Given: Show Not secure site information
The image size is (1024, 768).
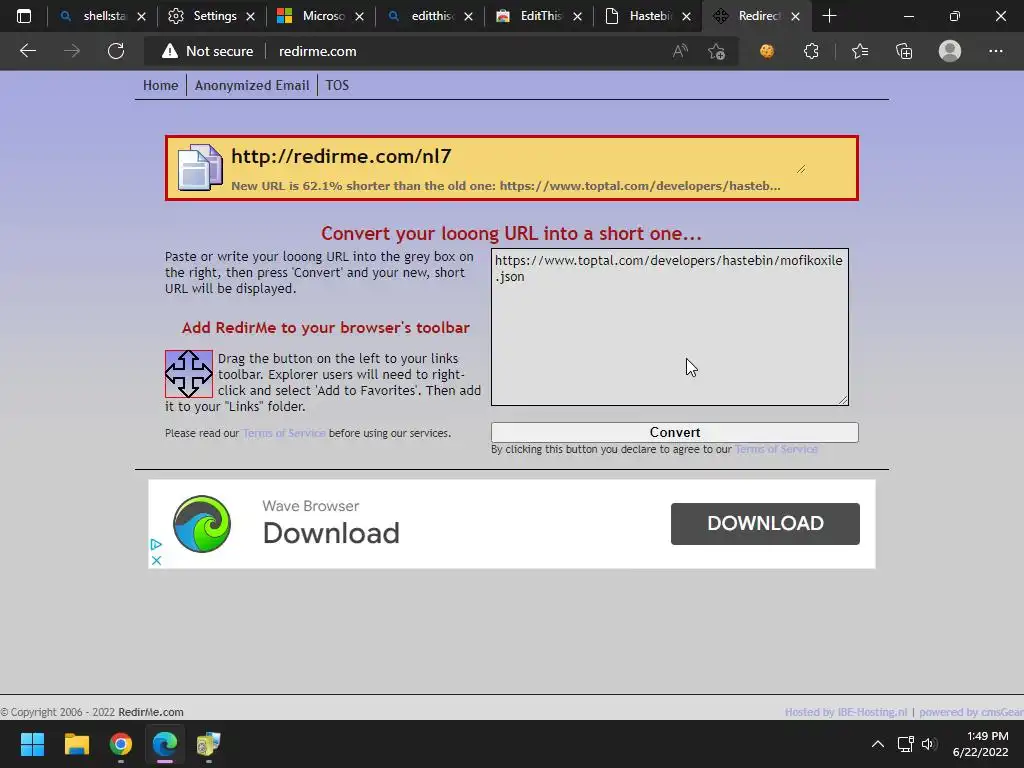Looking at the screenshot, I should coord(207,51).
